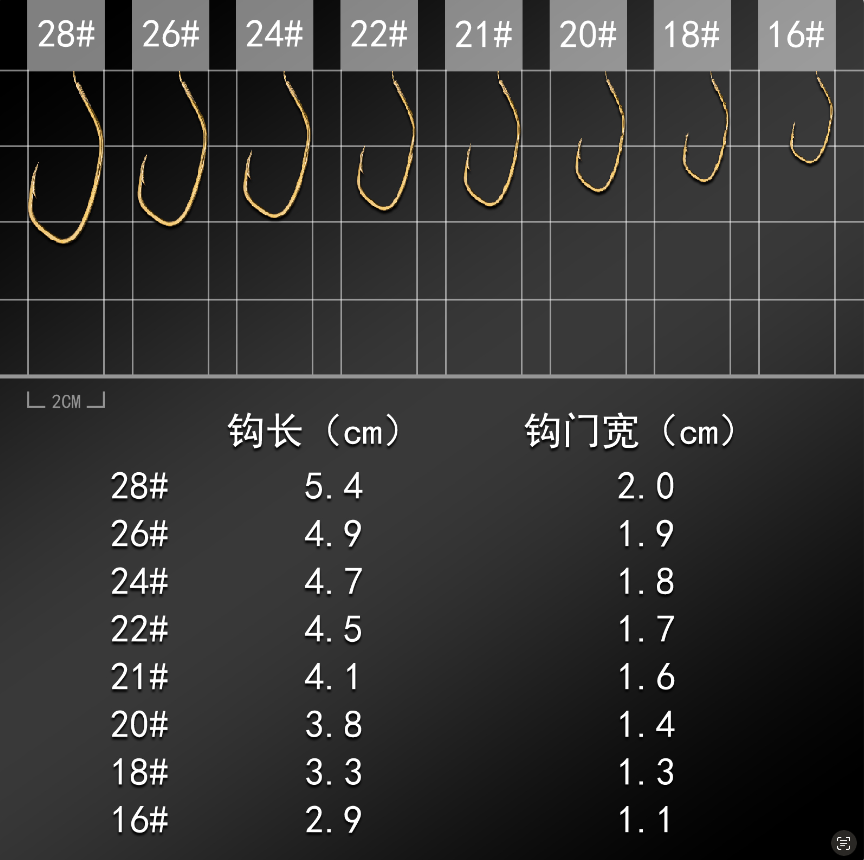Screen dimensions: 864x860
Task: Select the 20# hook image
Action: 598,140
